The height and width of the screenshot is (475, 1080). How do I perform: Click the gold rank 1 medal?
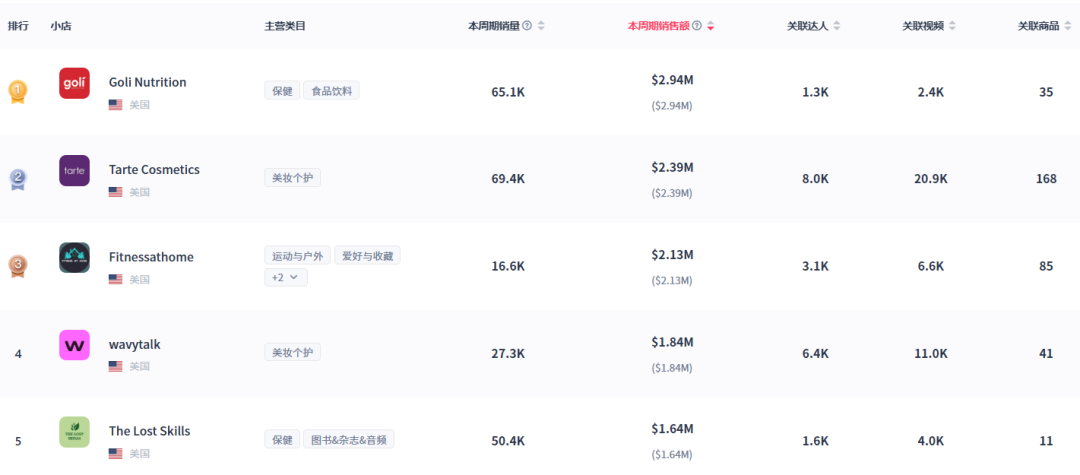(x=17, y=92)
